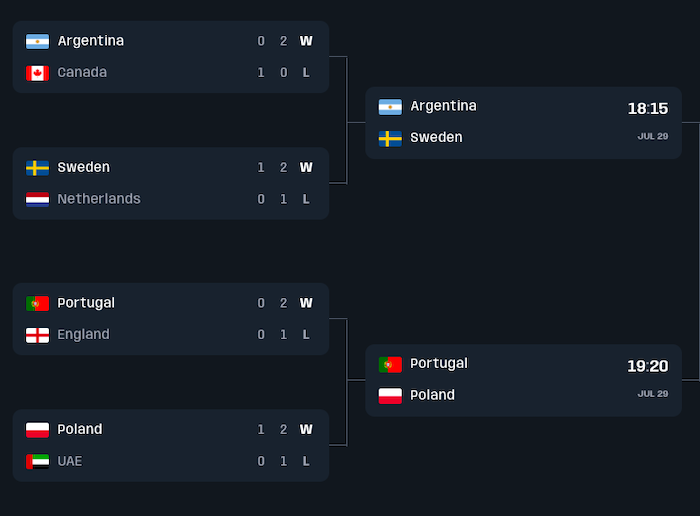Open the Netherlands team link
Screen dimensions: 700x516
point(99,199)
